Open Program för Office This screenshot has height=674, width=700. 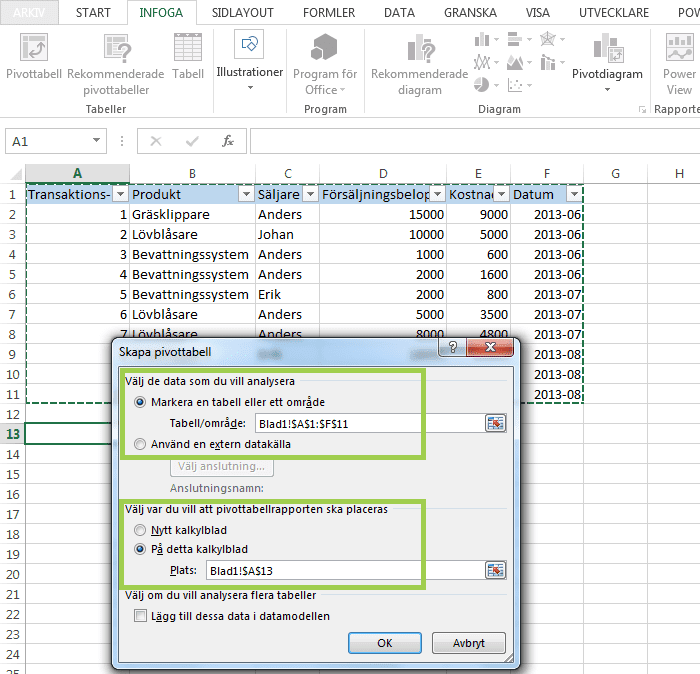pyautogui.click(x=325, y=65)
